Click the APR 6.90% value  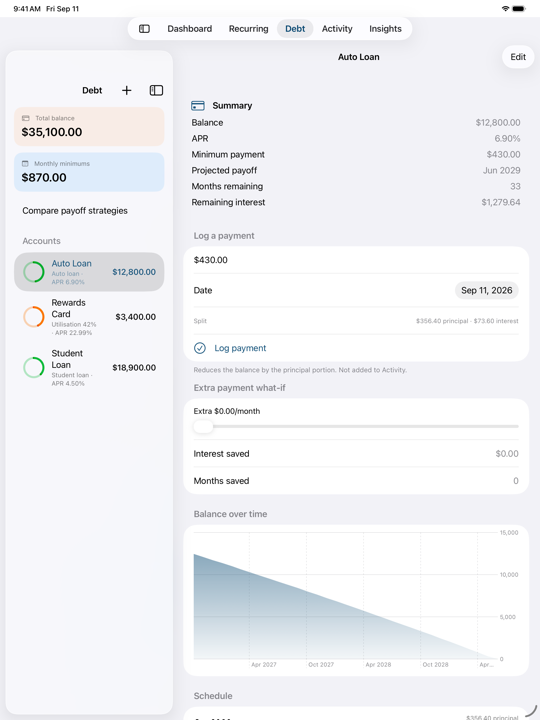point(507,139)
